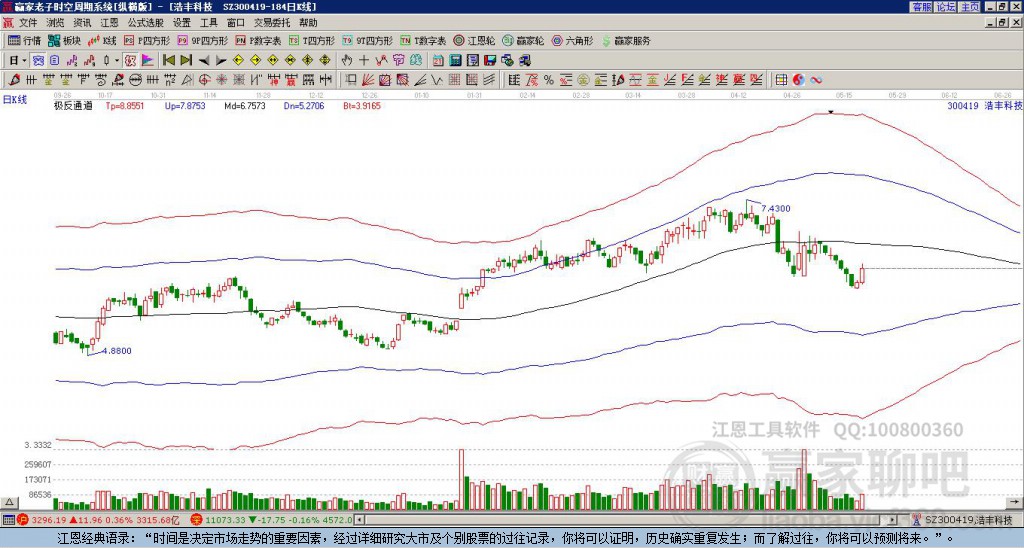Open 赢家服务 service
This screenshot has width=1024, height=548.
(x=626, y=40)
